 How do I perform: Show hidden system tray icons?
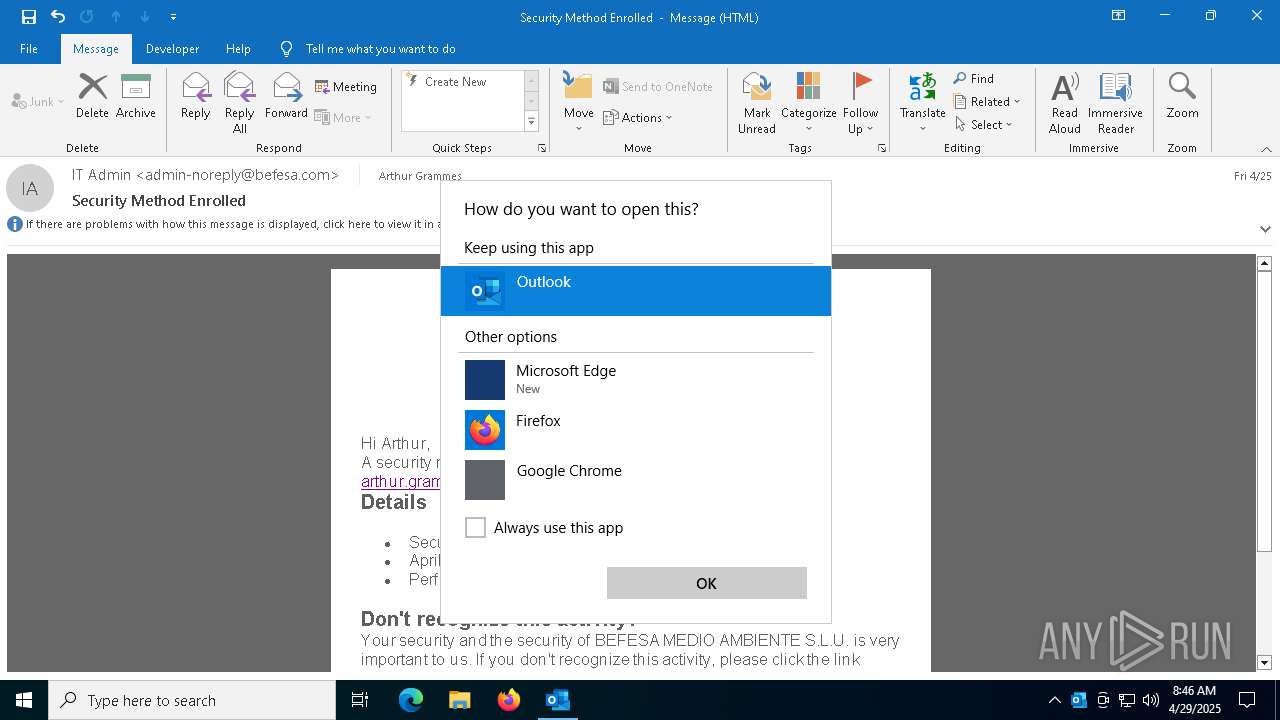pyautogui.click(x=1054, y=700)
